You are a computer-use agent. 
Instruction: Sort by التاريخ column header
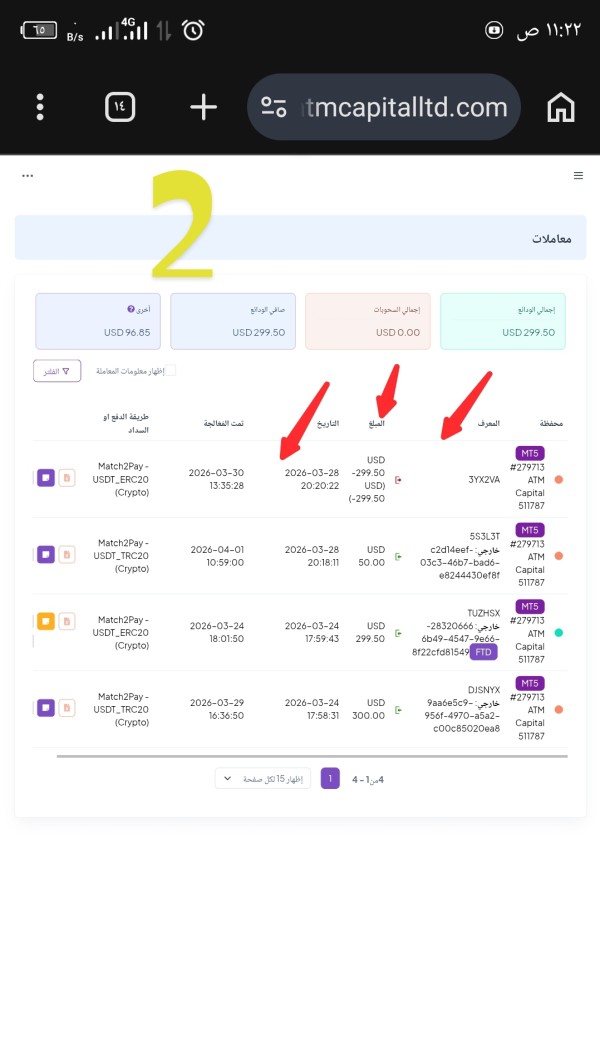click(327, 423)
